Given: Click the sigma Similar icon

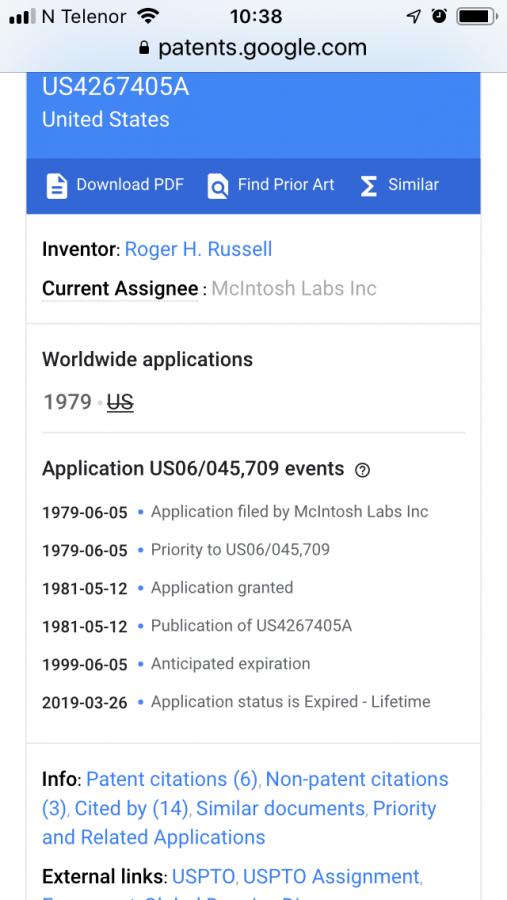Looking at the screenshot, I should point(369,186).
